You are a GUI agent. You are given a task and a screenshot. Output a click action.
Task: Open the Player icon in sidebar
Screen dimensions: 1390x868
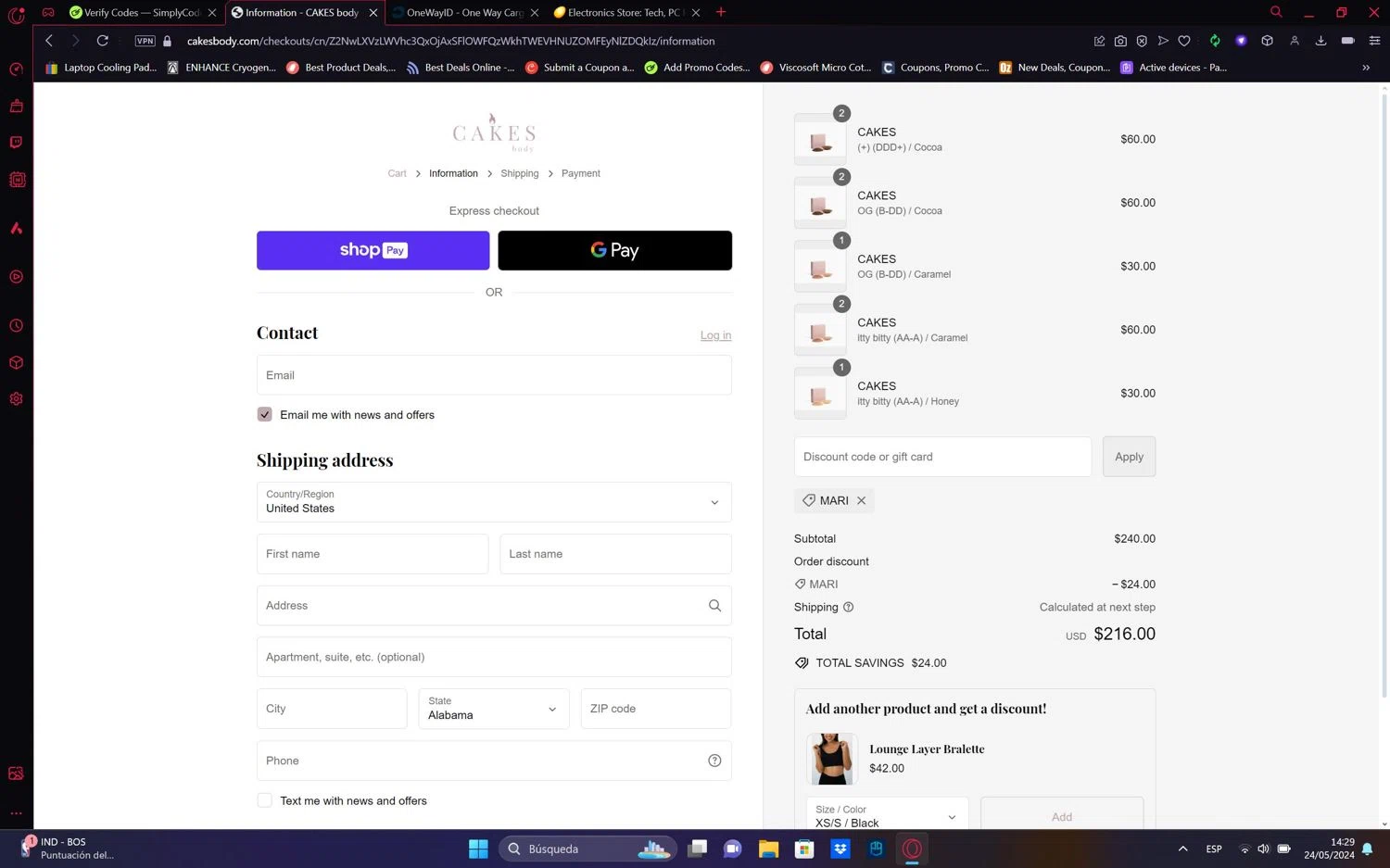click(16, 277)
